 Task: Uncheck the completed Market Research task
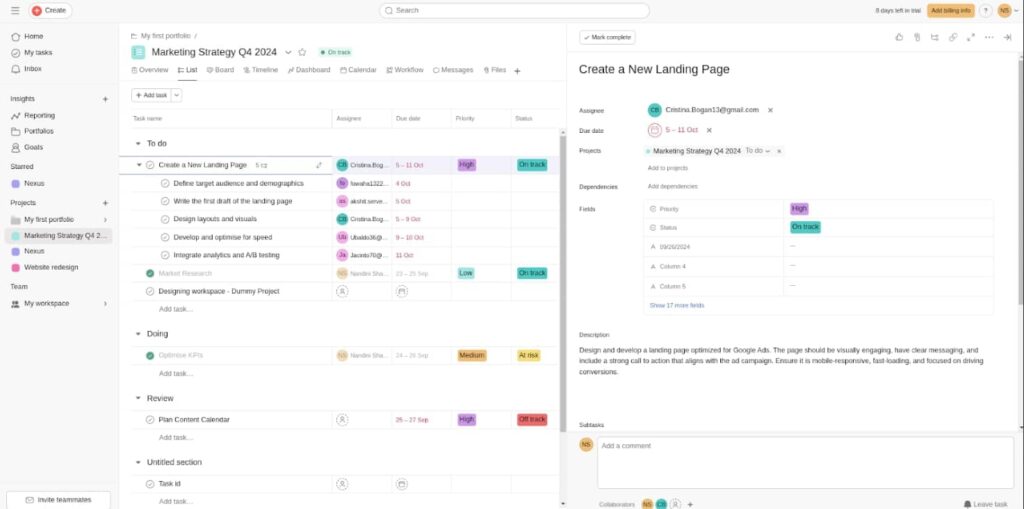[150, 273]
